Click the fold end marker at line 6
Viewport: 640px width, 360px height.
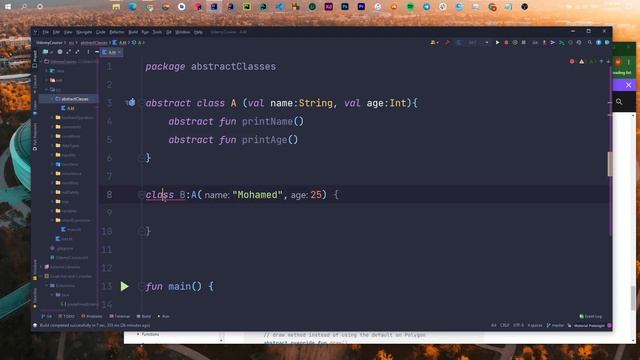pos(141,158)
